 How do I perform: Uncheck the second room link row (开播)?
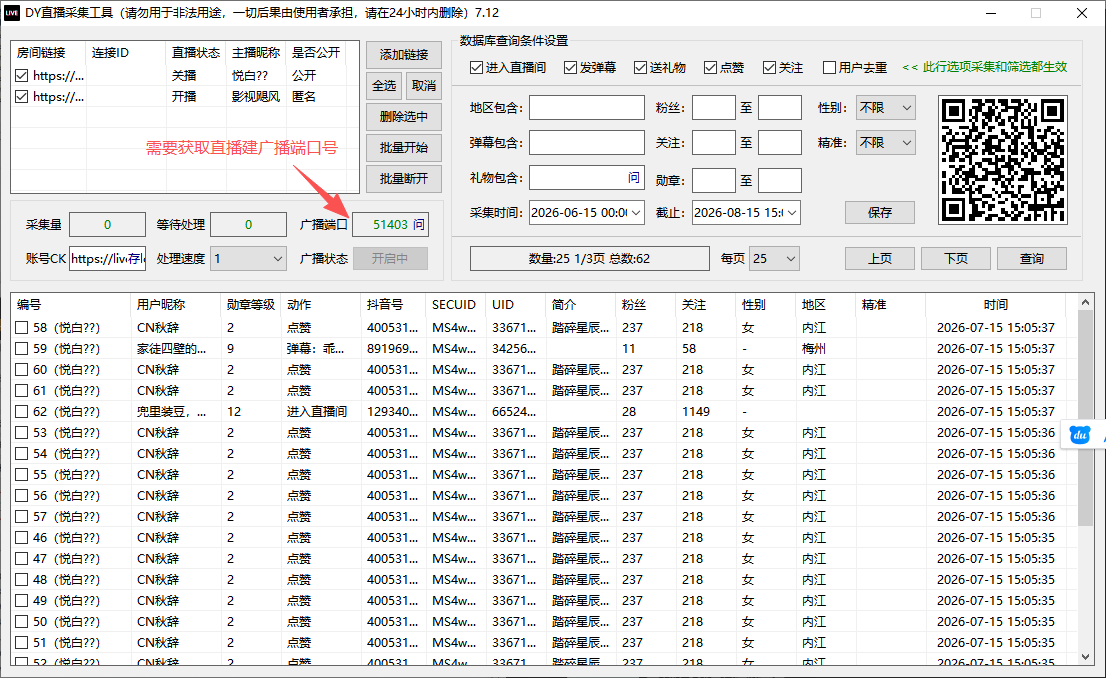(22, 97)
